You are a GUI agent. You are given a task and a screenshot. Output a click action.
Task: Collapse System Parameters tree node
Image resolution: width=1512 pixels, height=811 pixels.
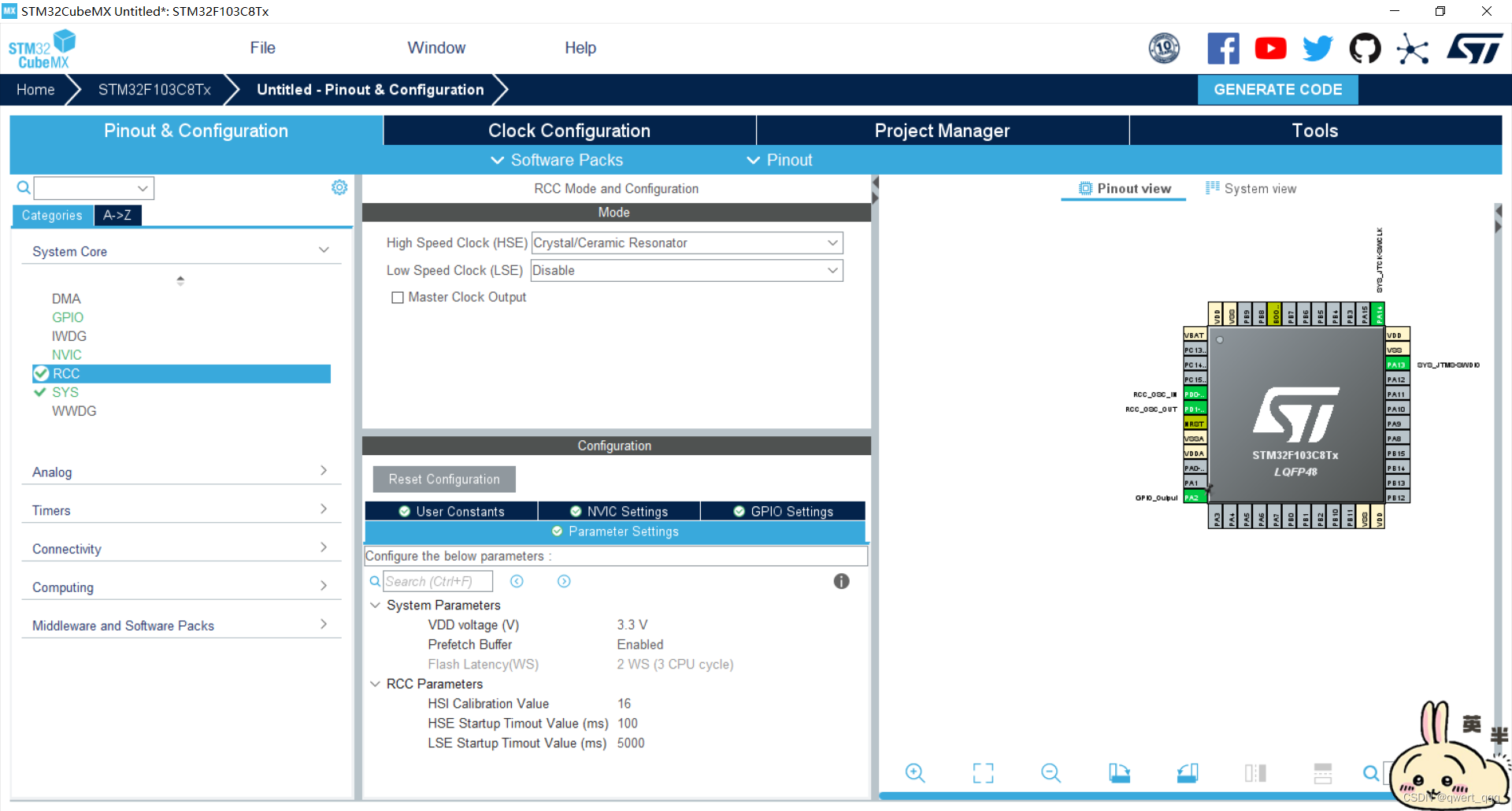tap(376, 605)
